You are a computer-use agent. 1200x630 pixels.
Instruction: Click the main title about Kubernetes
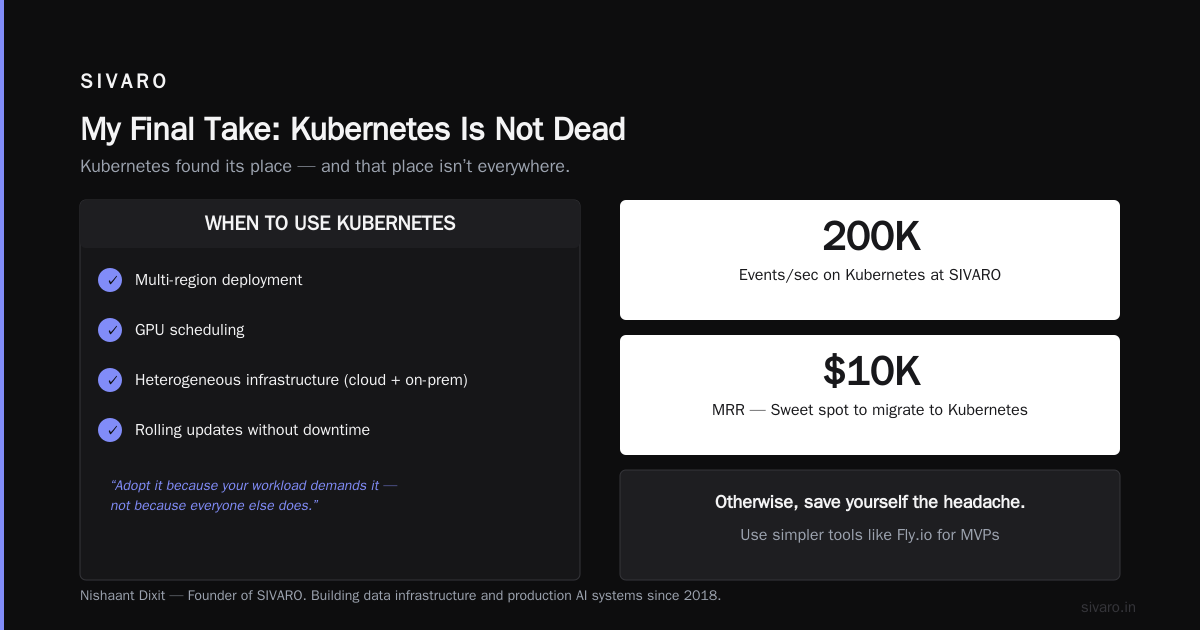coord(353,130)
